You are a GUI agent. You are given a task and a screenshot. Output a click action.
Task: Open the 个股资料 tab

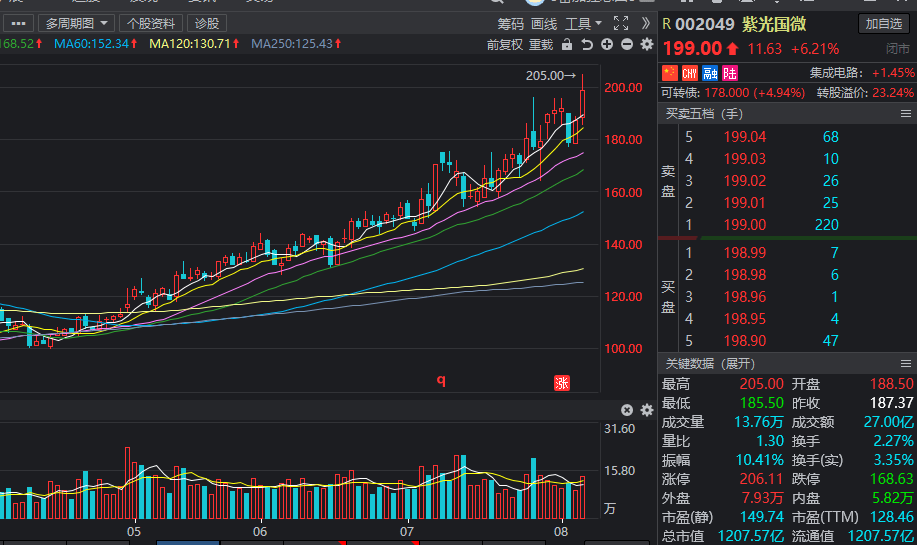point(151,23)
